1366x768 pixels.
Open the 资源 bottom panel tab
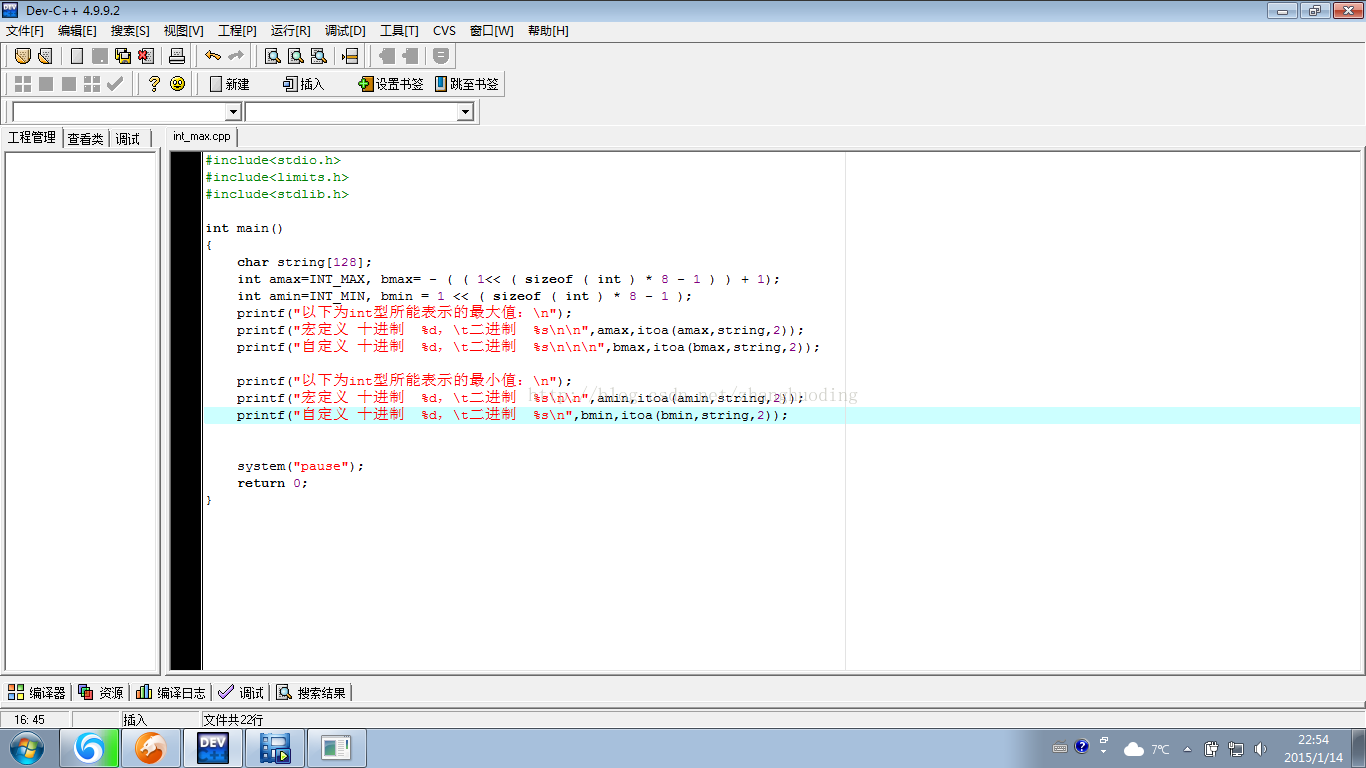click(101, 692)
